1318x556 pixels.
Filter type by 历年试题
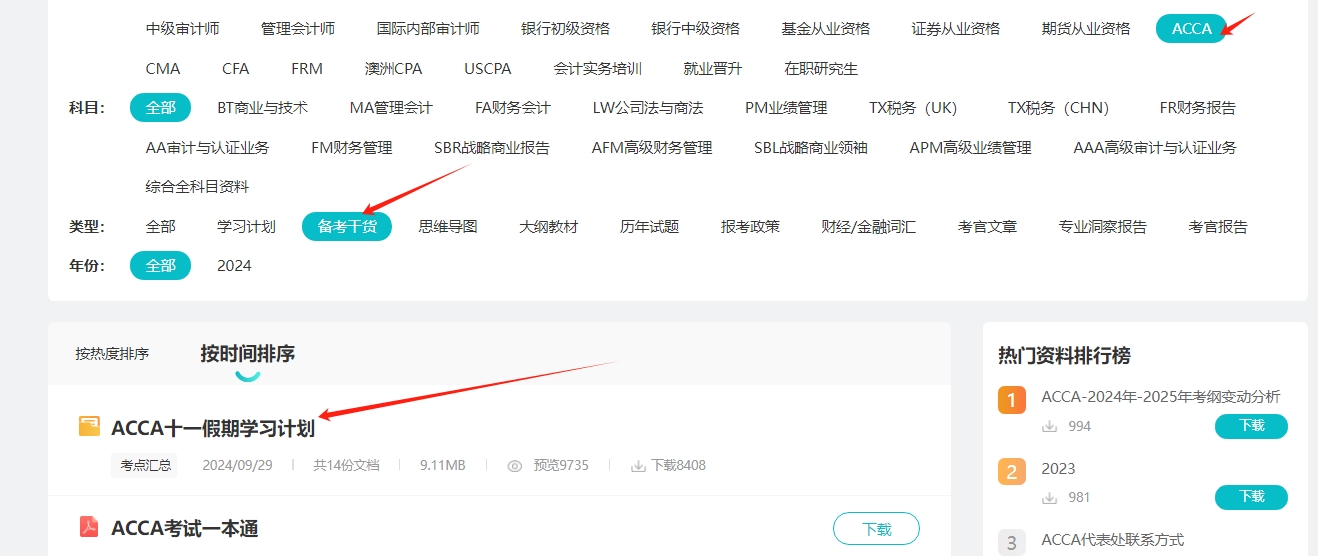pyautogui.click(x=649, y=227)
